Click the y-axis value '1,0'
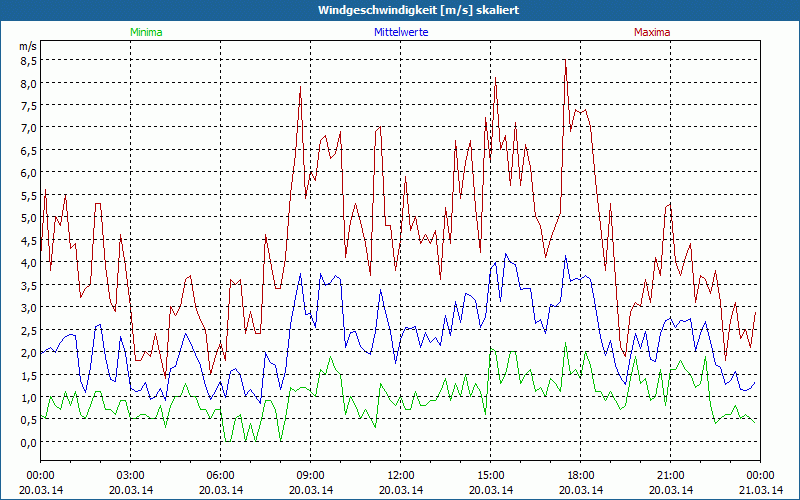 [x=29, y=397]
